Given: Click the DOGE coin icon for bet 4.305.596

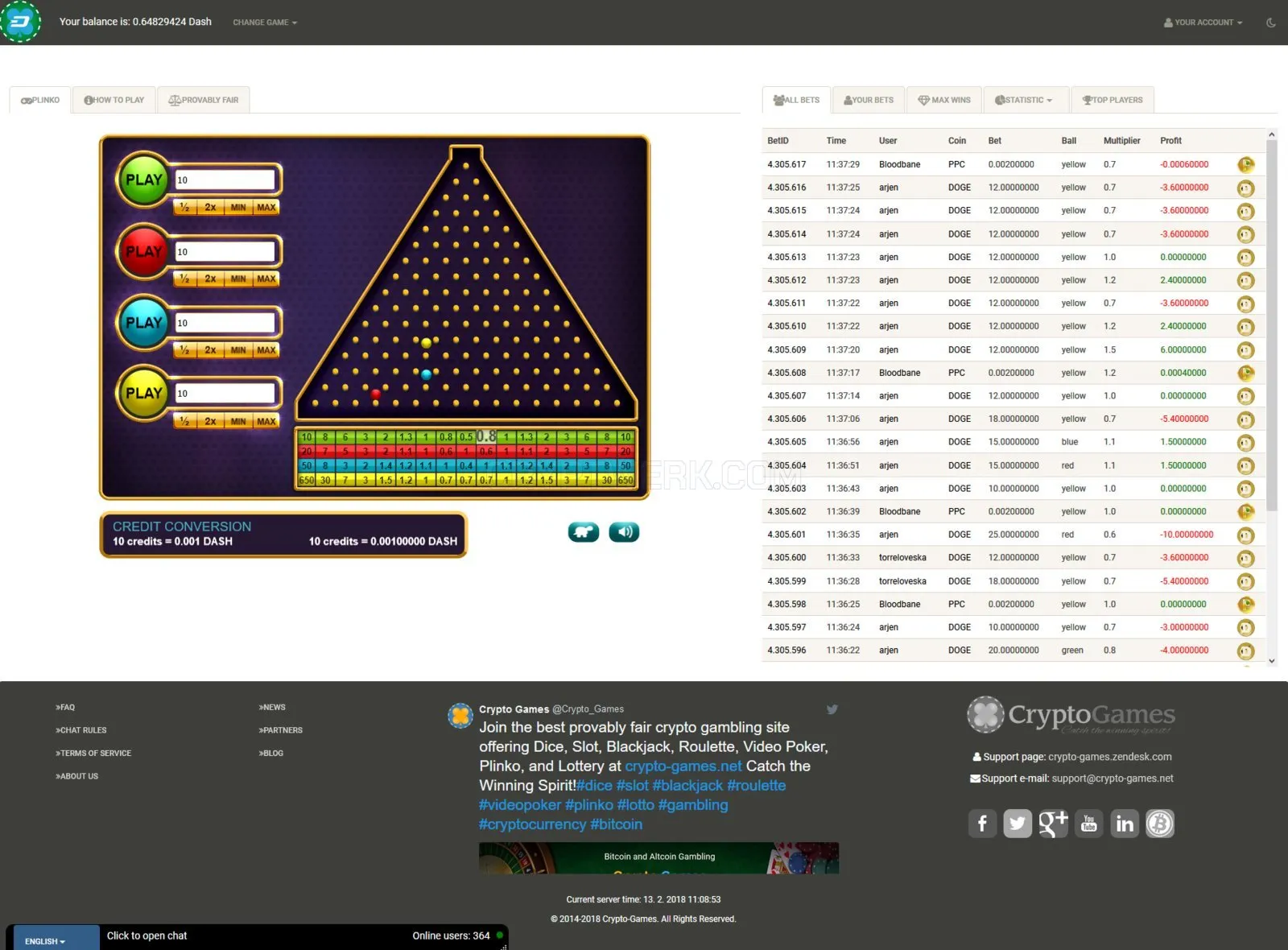Looking at the screenshot, I should [1246, 651].
